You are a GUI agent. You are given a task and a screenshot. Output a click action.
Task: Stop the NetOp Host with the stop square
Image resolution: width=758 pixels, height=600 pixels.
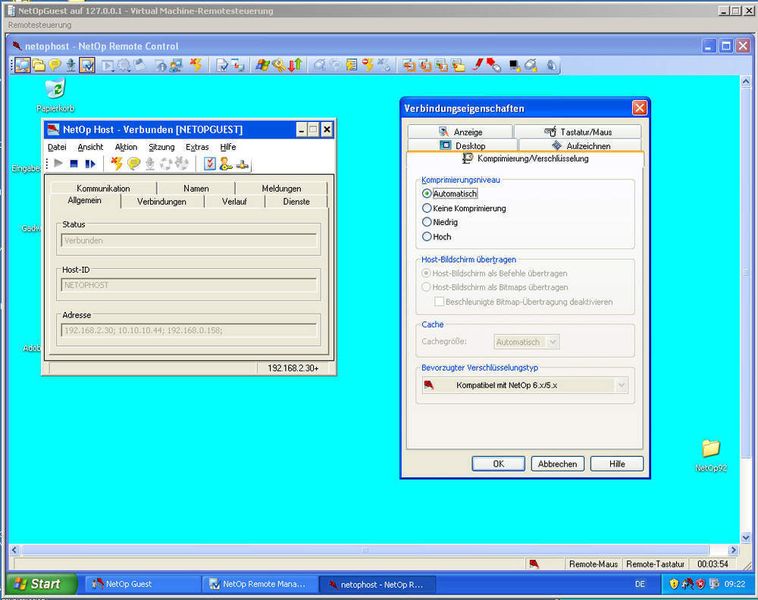pyautogui.click(x=74, y=164)
